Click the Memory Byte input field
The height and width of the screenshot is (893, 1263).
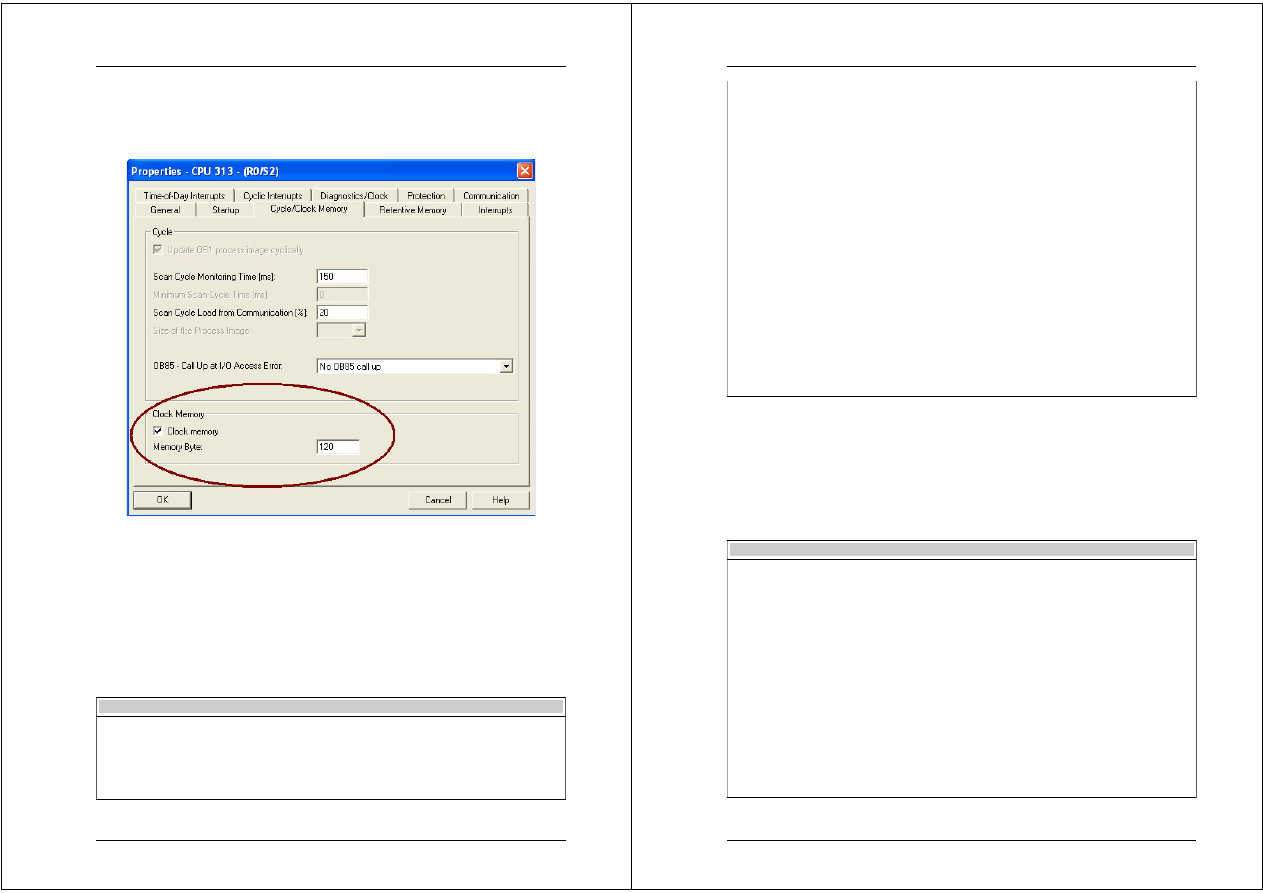[338, 447]
